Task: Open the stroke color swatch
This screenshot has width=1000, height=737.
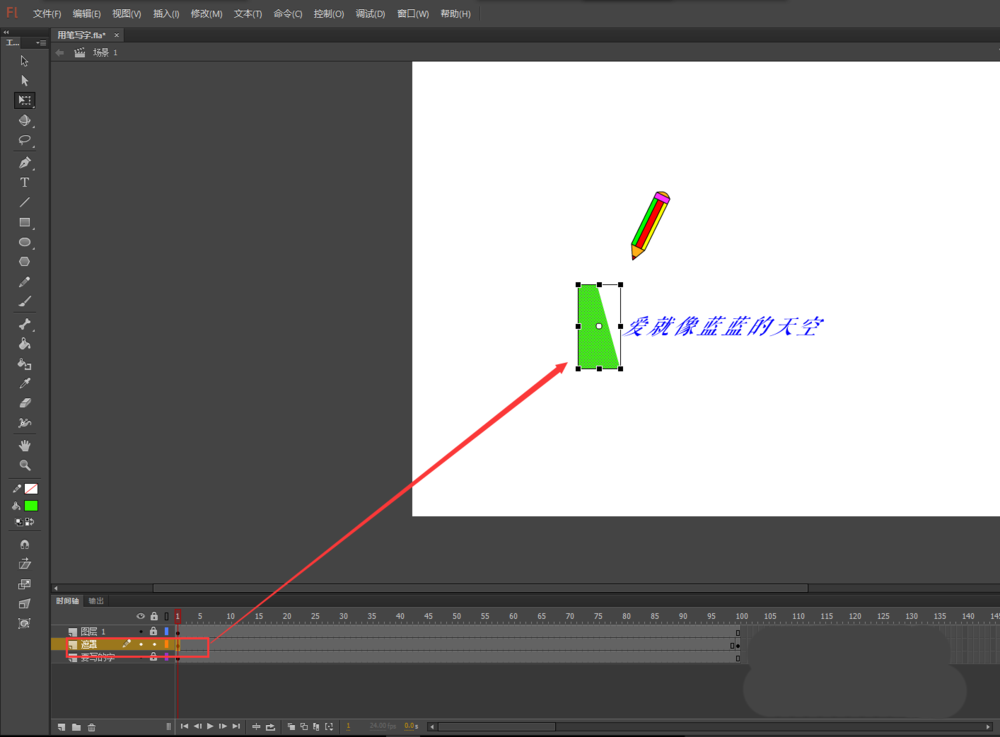Action: point(31,489)
